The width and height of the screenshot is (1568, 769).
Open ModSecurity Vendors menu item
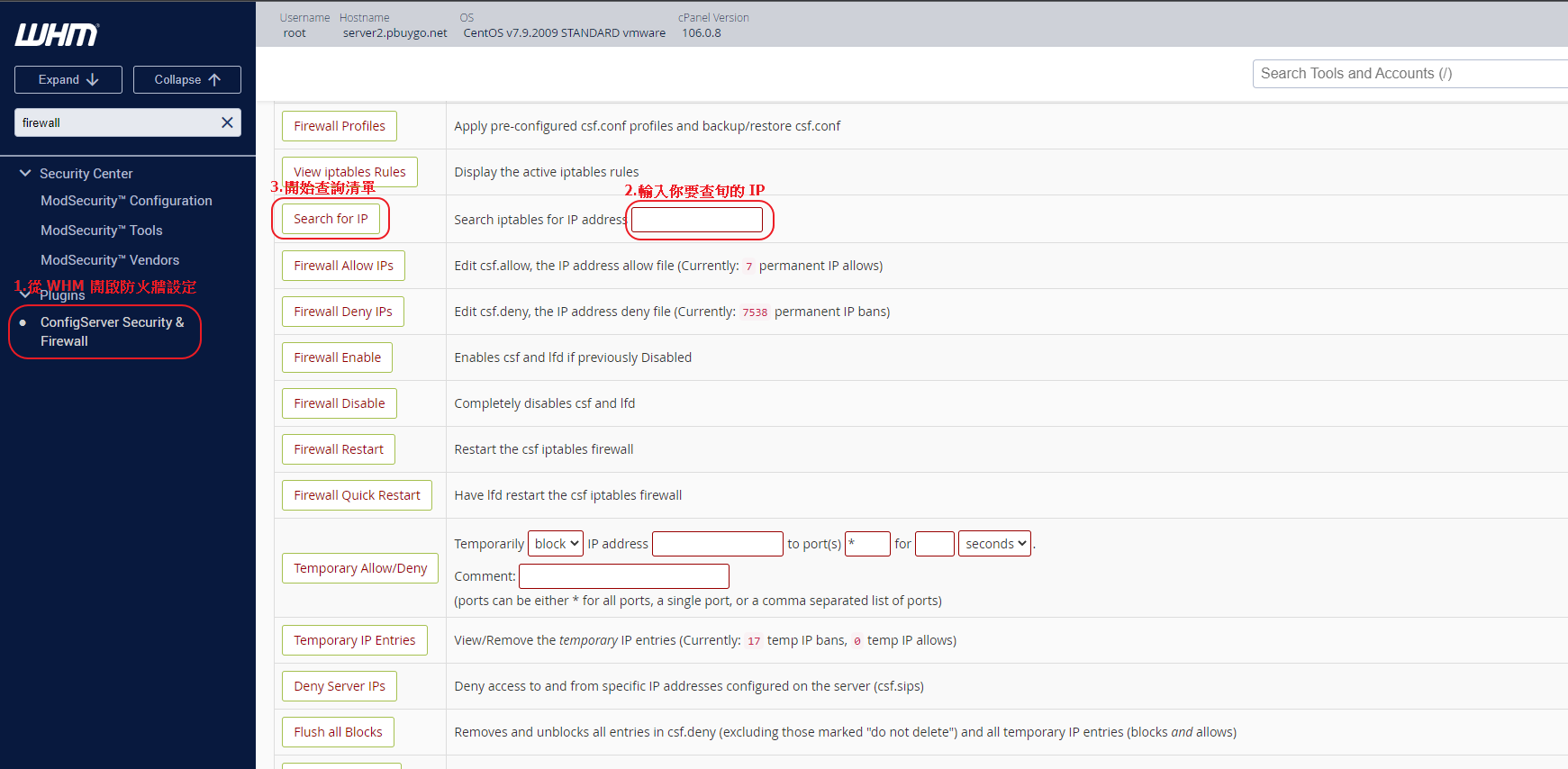click(x=110, y=260)
